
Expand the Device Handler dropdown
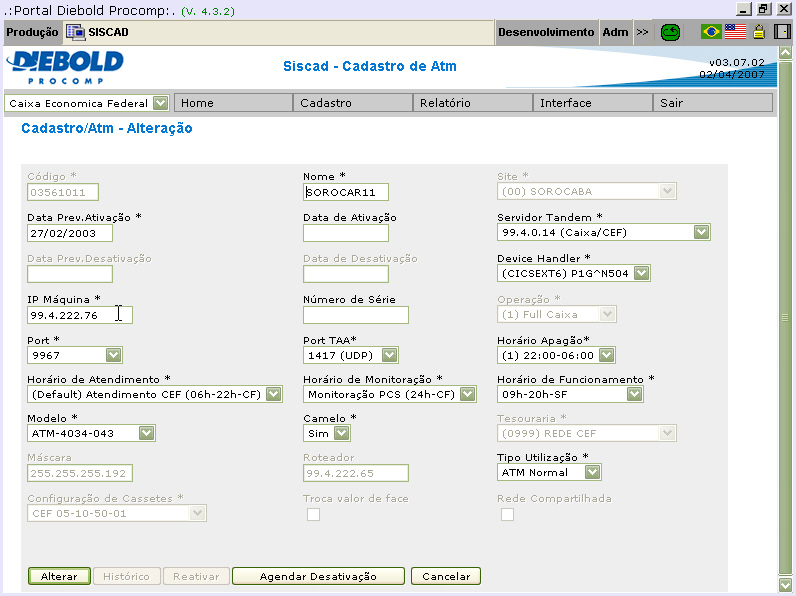(574, 274)
